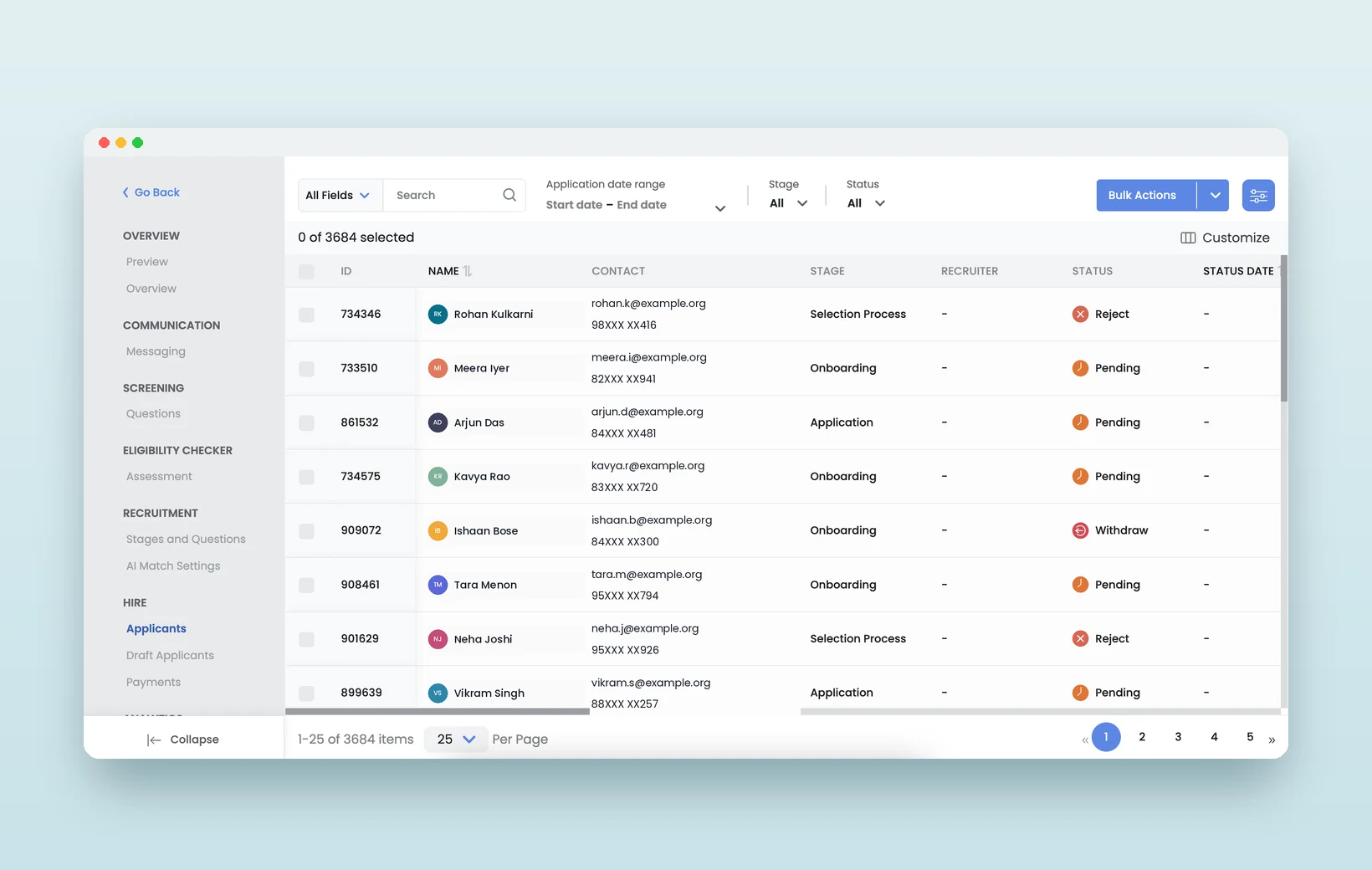Click the vertical scrollbar of the table
The image size is (1372, 870).
[x=1284, y=329]
